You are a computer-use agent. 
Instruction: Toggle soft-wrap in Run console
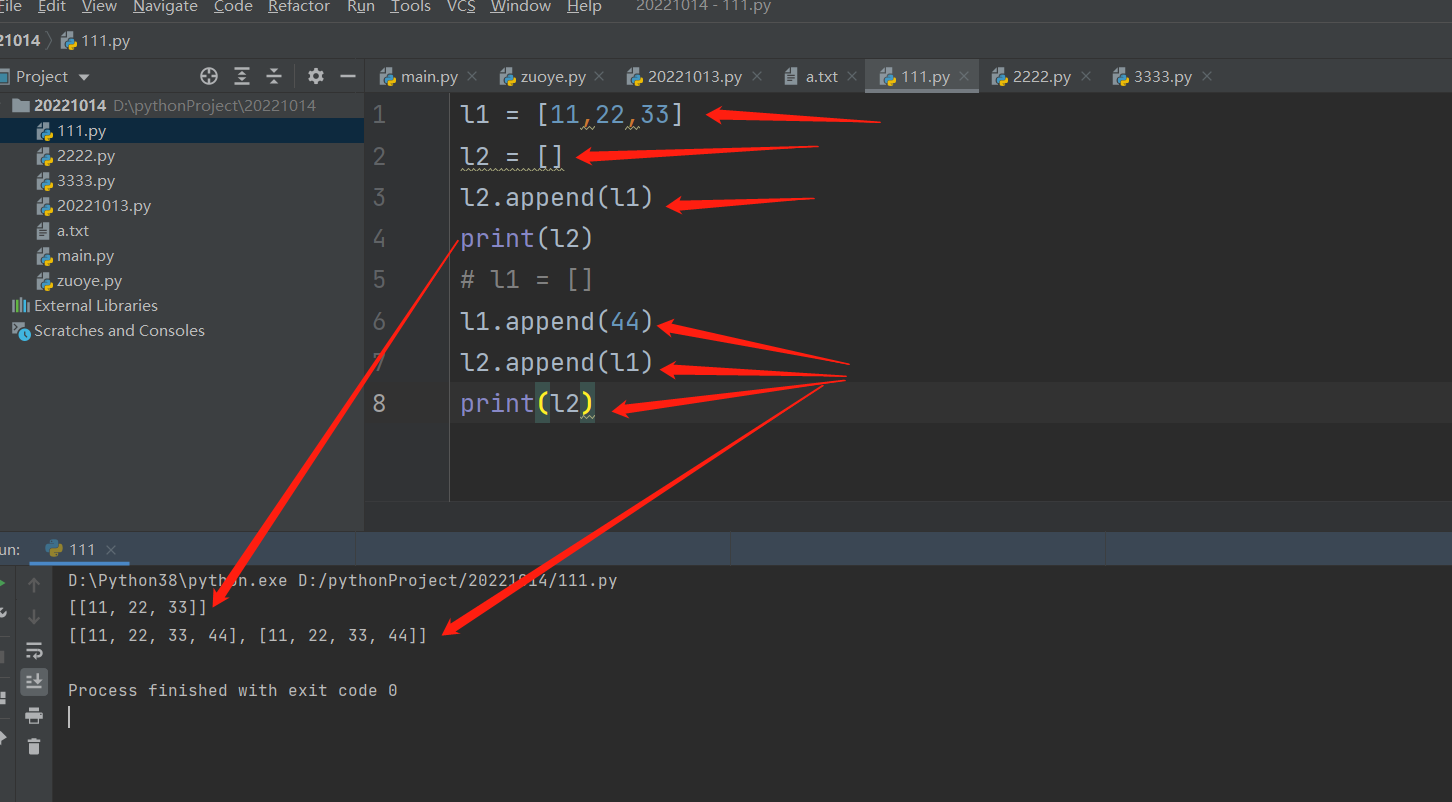[x=34, y=650]
